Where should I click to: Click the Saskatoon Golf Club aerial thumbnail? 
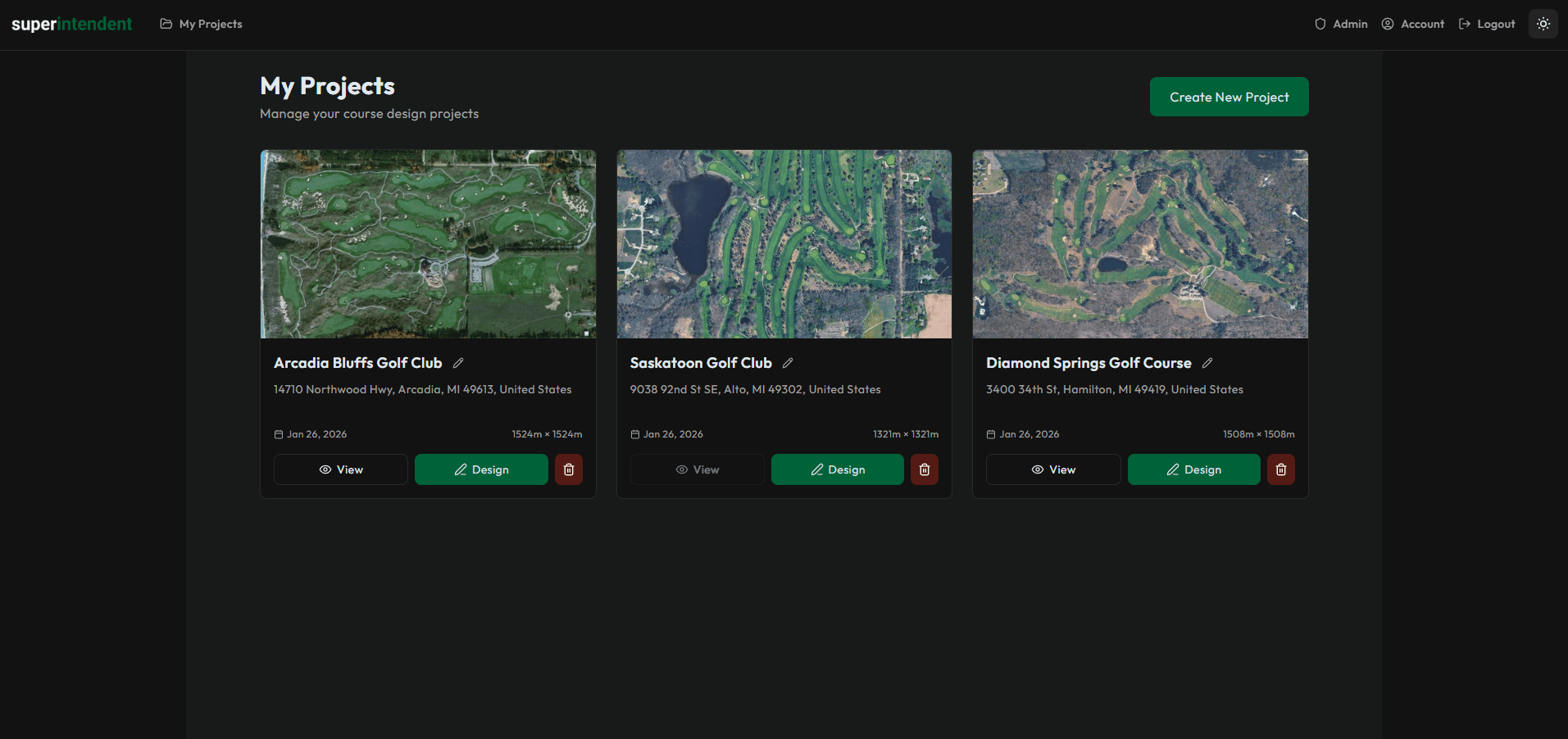tap(784, 244)
